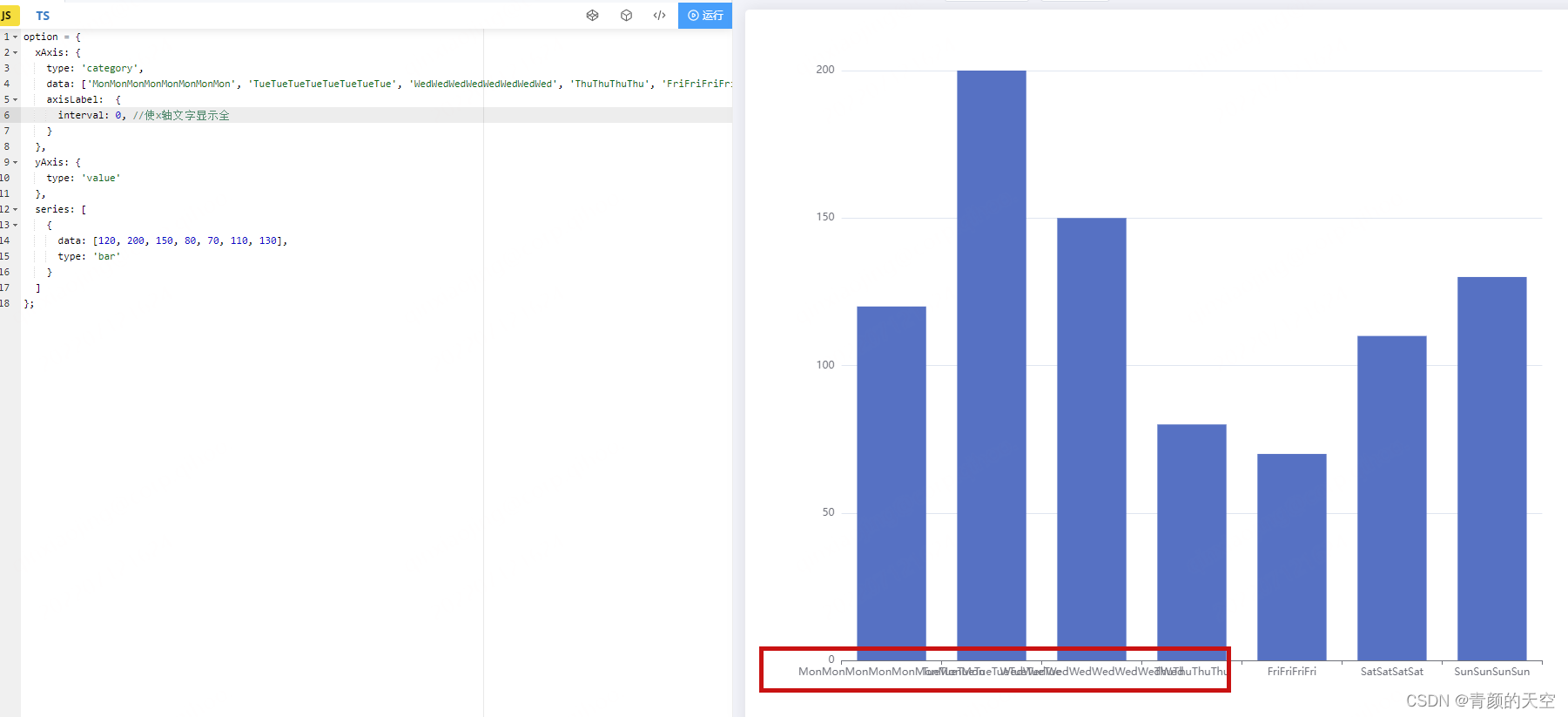Fold the axisLabel block at line 5
Image resolution: width=1568 pixels, height=717 pixels.
click(15, 99)
